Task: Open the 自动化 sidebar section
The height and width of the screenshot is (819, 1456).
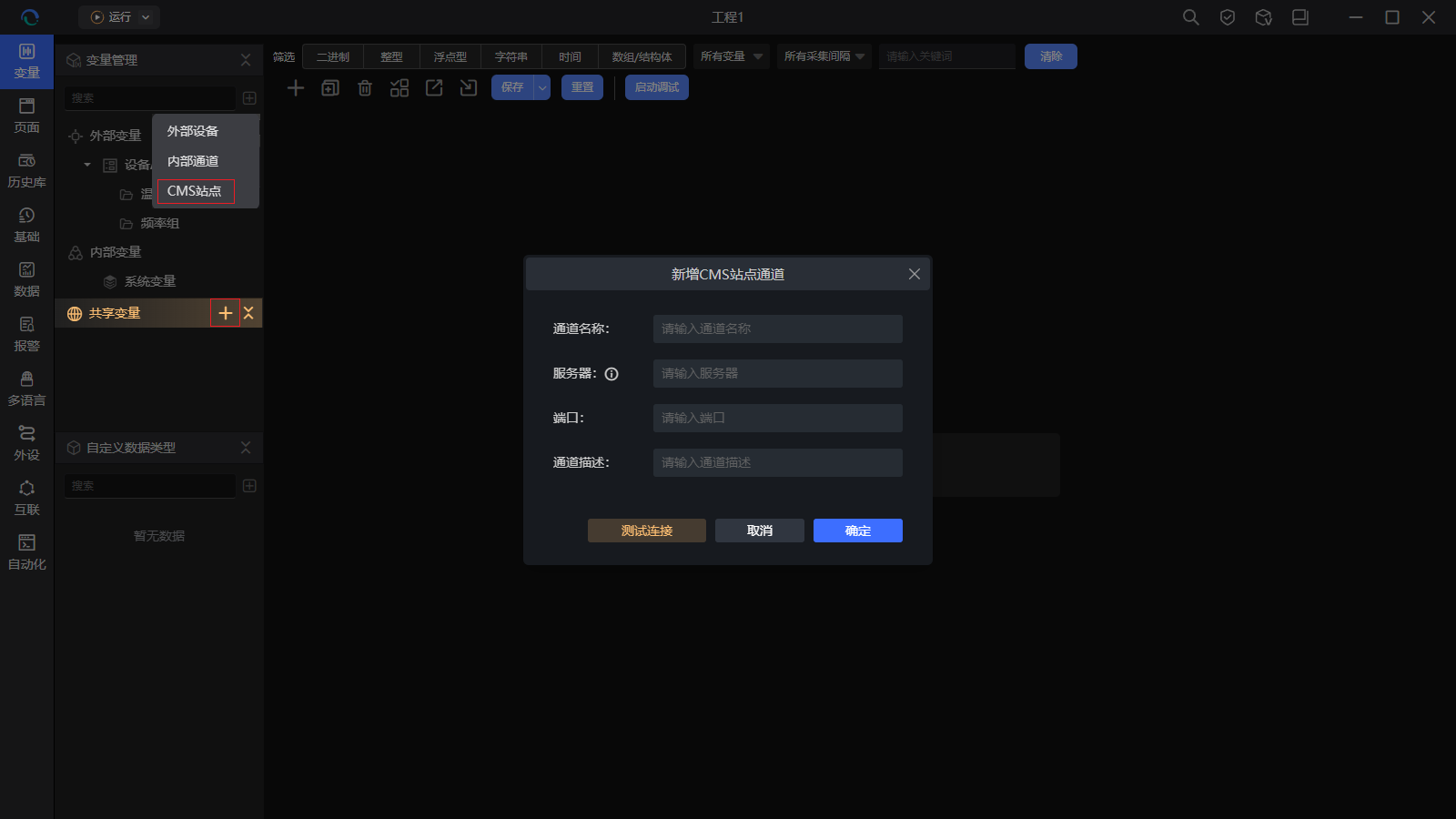Action: click(26, 553)
